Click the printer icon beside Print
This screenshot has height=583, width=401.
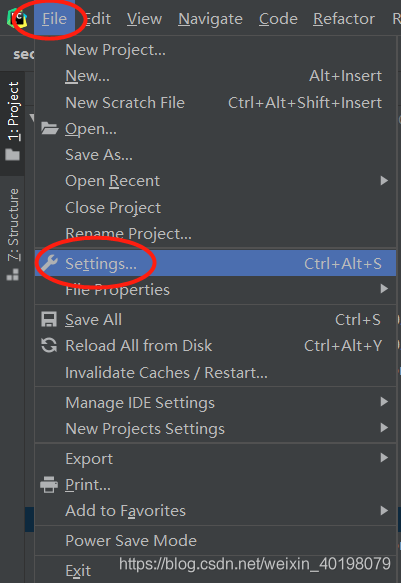pos(49,484)
